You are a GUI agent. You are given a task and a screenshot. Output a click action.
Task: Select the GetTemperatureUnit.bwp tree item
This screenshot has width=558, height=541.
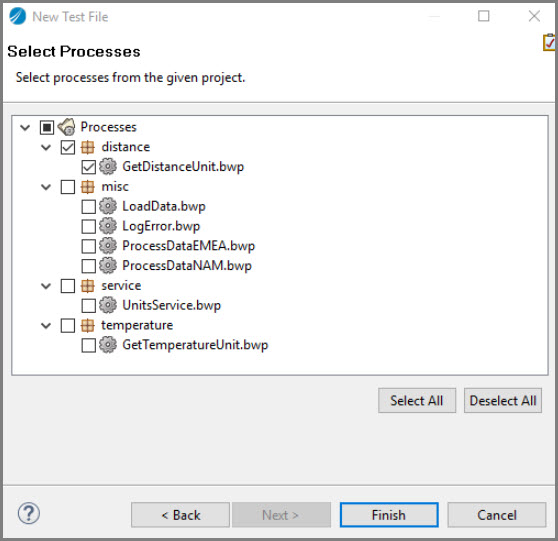(x=195, y=345)
